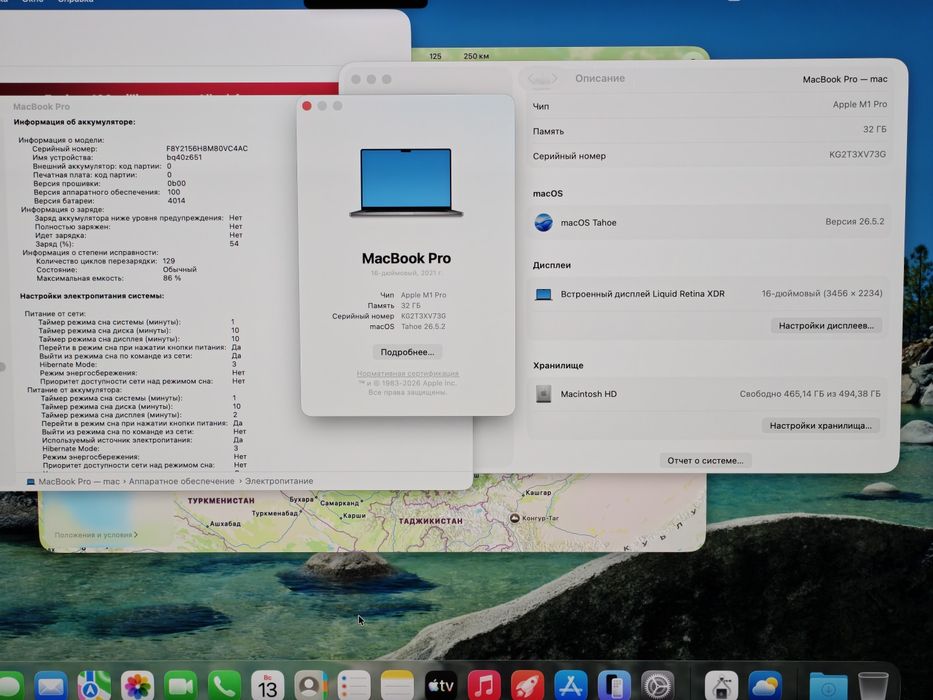Click the Подробнее… button
Image resolution: width=933 pixels, height=700 pixels.
point(408,352)
